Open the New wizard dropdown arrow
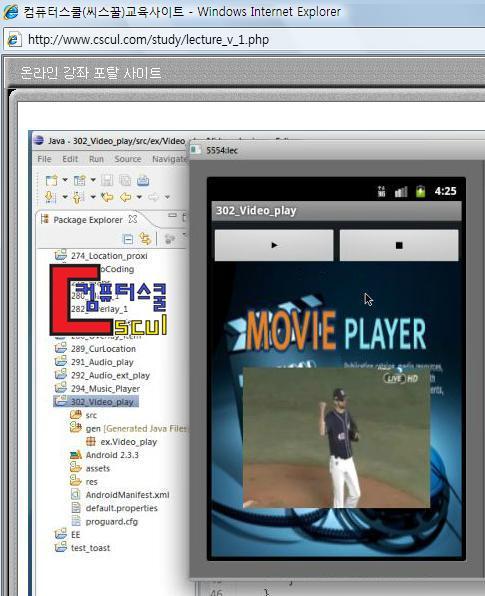 (x=65, y=180)
